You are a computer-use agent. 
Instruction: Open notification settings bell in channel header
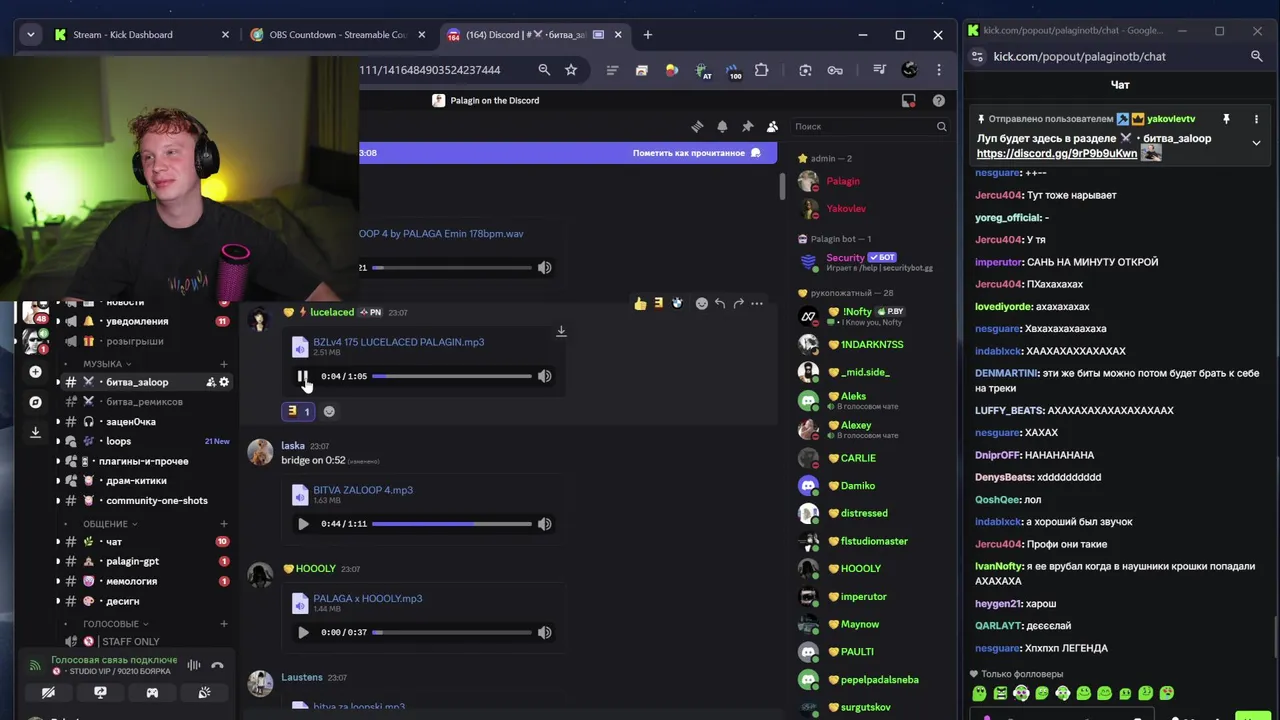[722, 126]
